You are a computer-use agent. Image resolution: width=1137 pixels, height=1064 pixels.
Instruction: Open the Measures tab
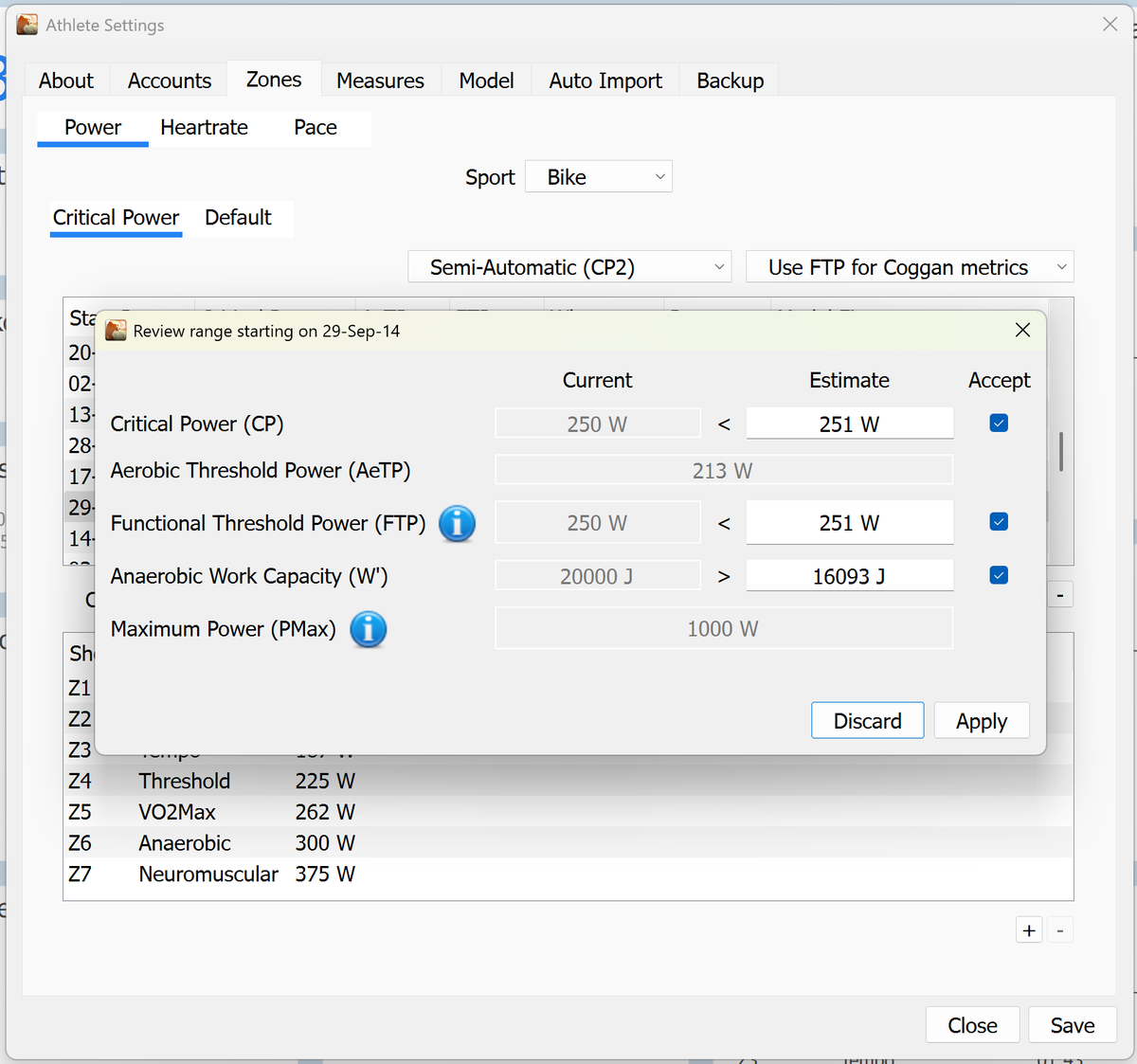coord(380,81)
